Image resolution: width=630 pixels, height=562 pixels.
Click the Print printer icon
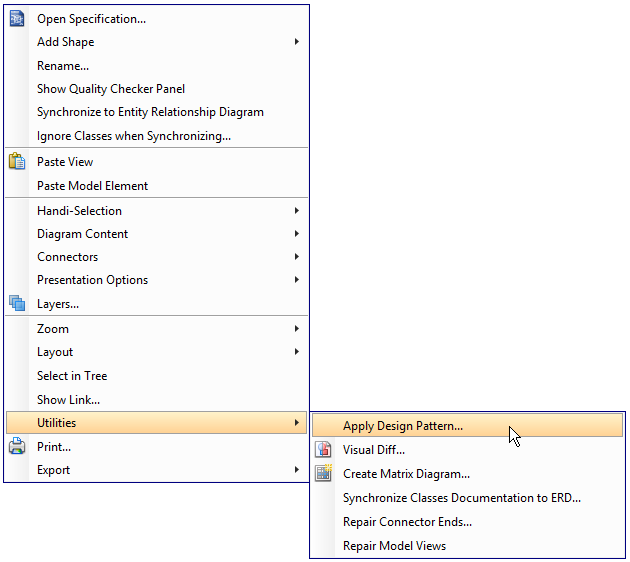[17, 446]
